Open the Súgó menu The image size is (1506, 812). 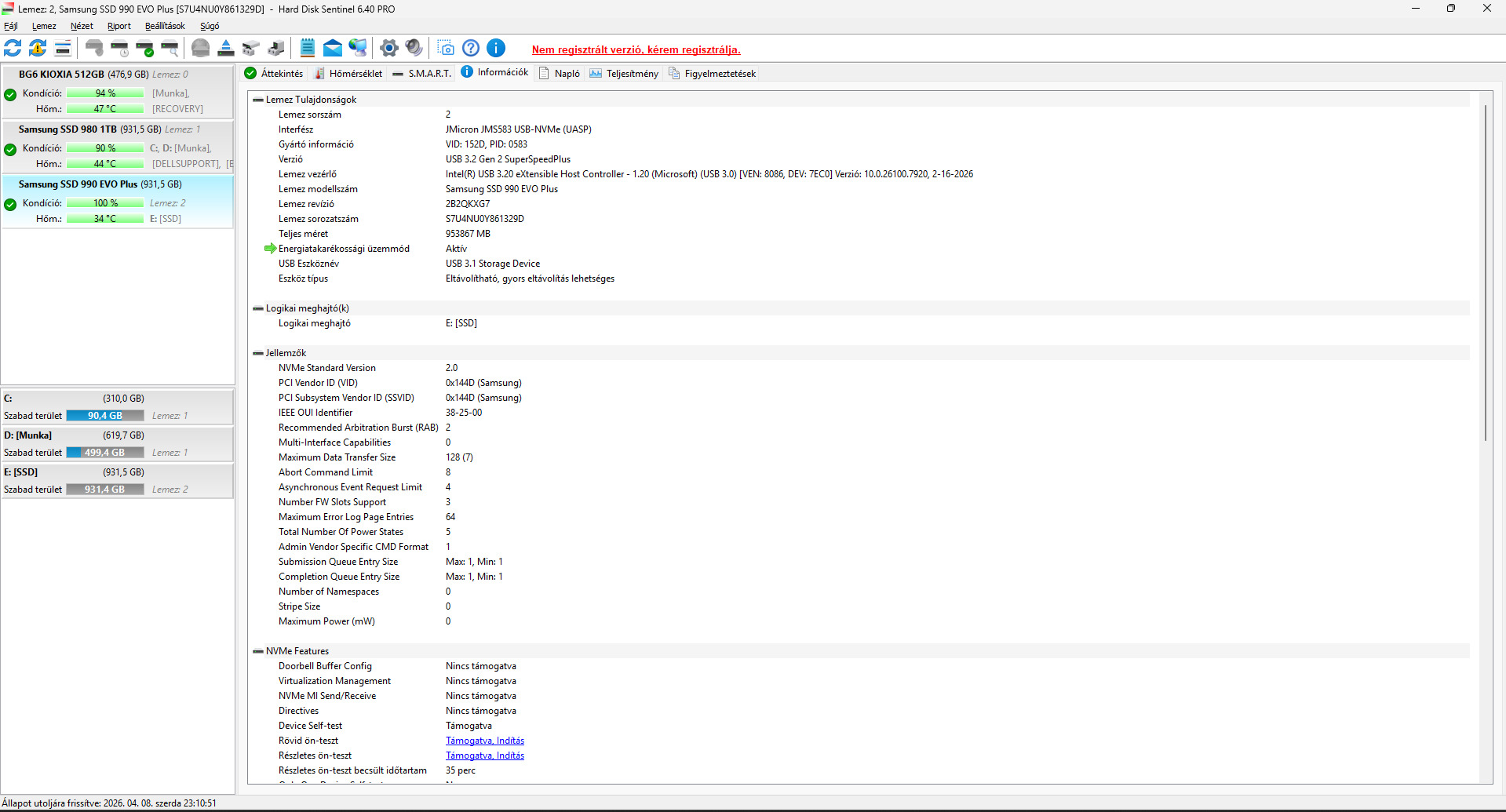(210, 26)
